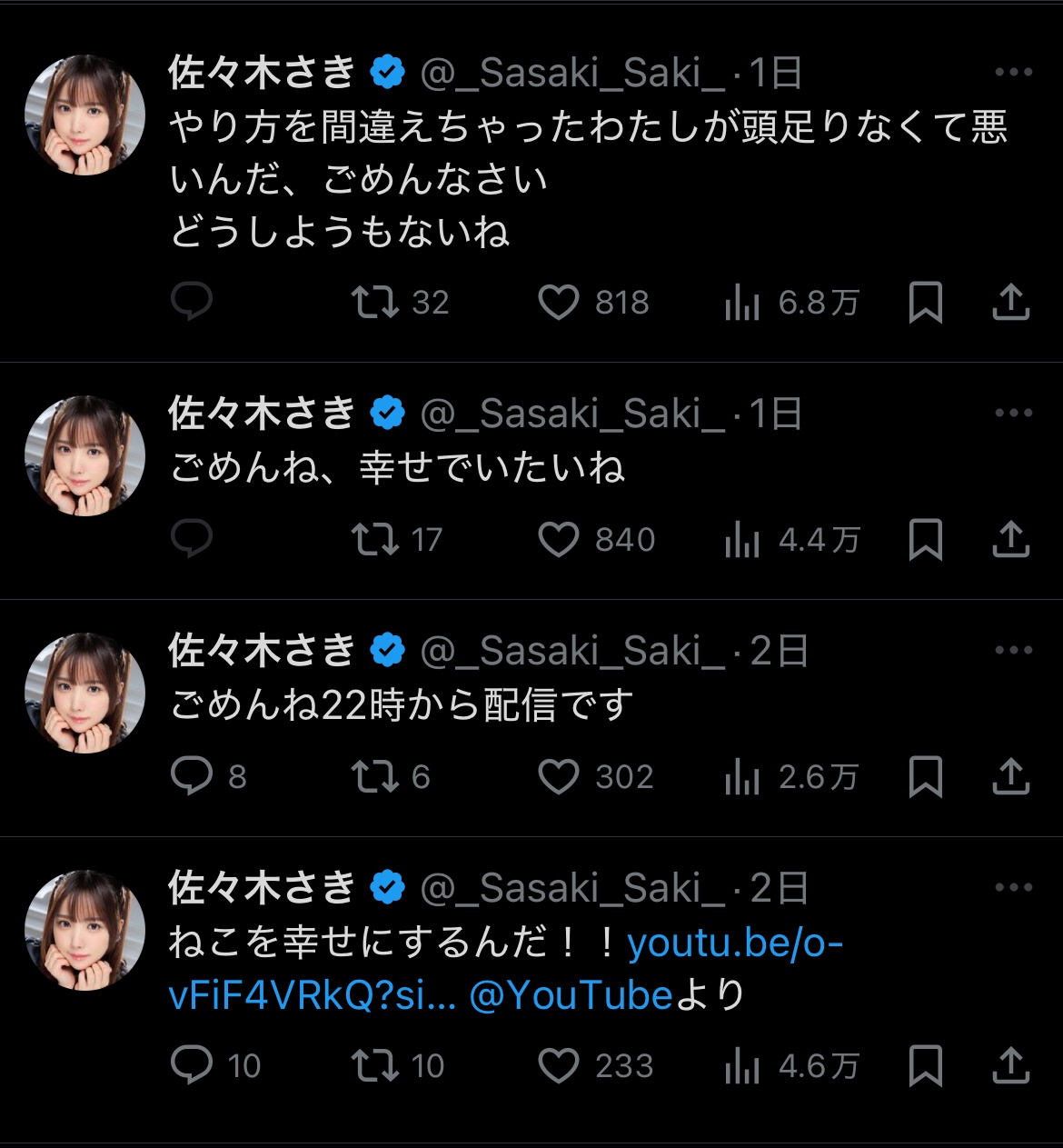Open more options on 幸せでいたいね tweet
This screenshot has width=1063, height=1148.
tap(1014, 414)
